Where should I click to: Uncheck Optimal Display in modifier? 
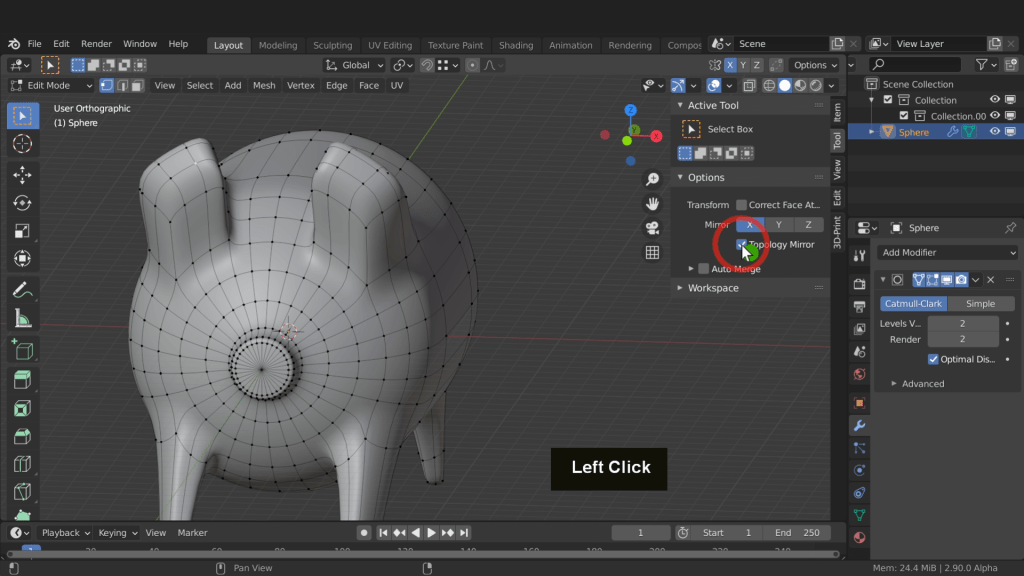[x=933, y=359]
